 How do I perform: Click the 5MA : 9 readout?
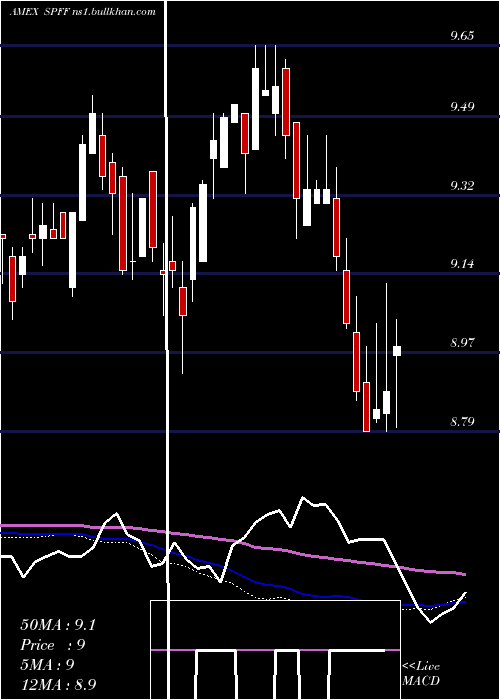tap(47, 665)
